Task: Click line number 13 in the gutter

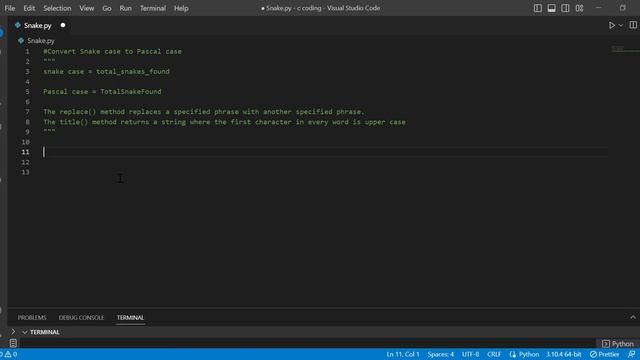Action: click(x=25, y=172)
